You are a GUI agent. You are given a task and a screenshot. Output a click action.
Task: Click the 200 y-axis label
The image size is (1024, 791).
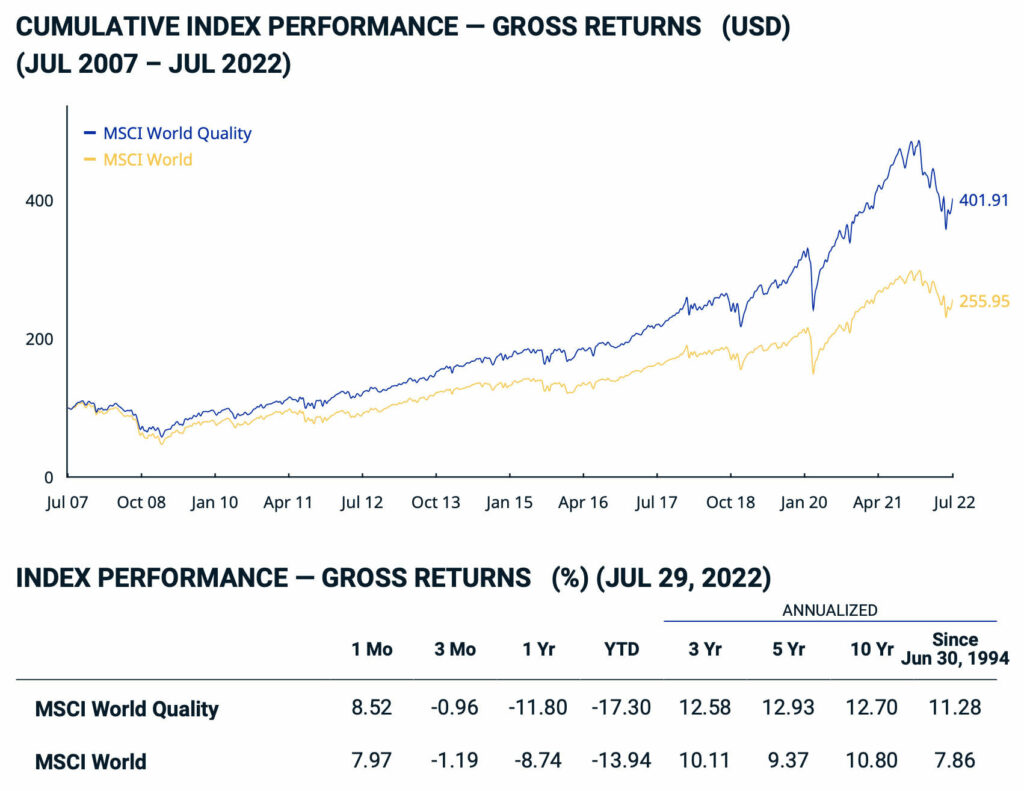[39, 339]
